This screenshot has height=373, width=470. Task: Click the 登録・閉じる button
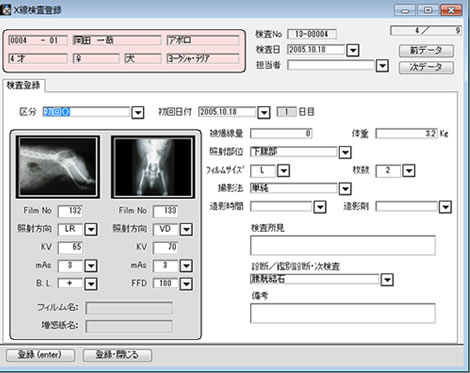[117, 355]
